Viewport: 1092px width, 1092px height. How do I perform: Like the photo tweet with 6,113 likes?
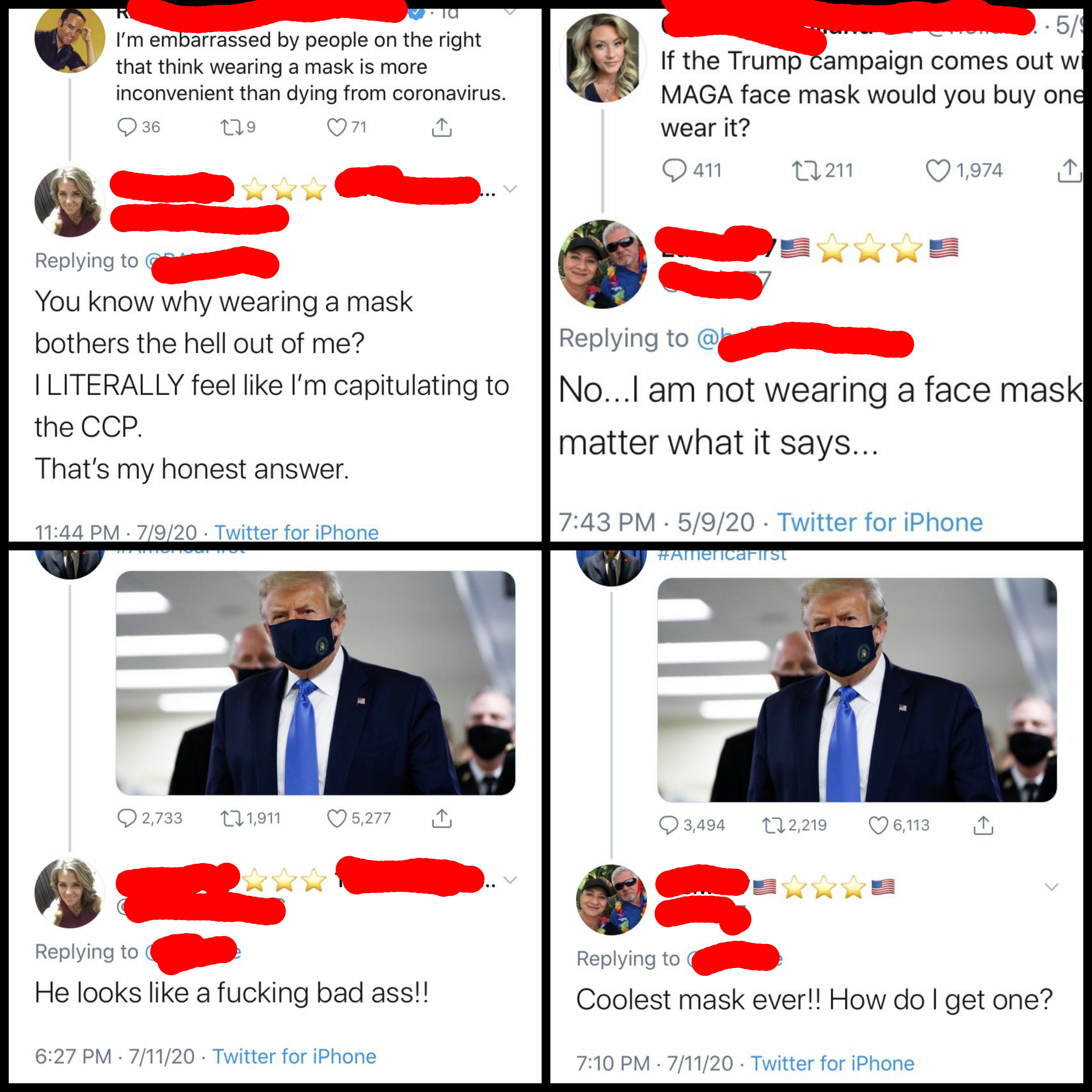[x=878, y=825]
